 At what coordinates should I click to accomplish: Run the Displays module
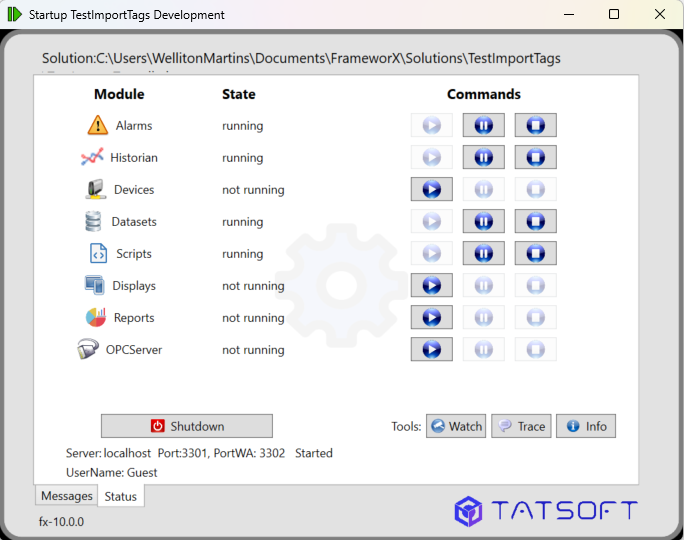pyautogui.click(x=431, y=285)
